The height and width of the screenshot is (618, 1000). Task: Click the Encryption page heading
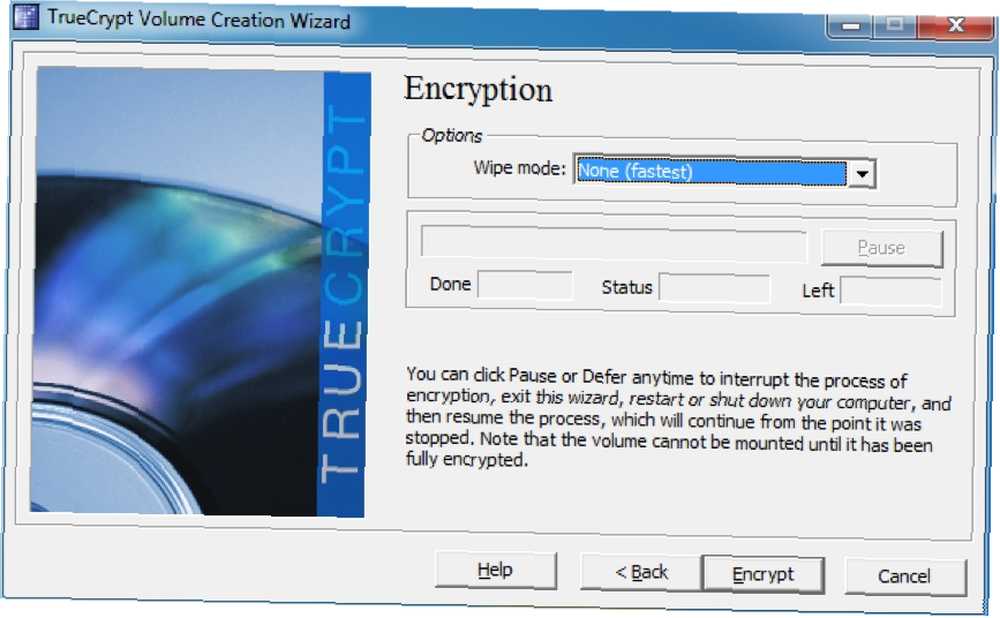pyautogui.click(x=478, y=89)
